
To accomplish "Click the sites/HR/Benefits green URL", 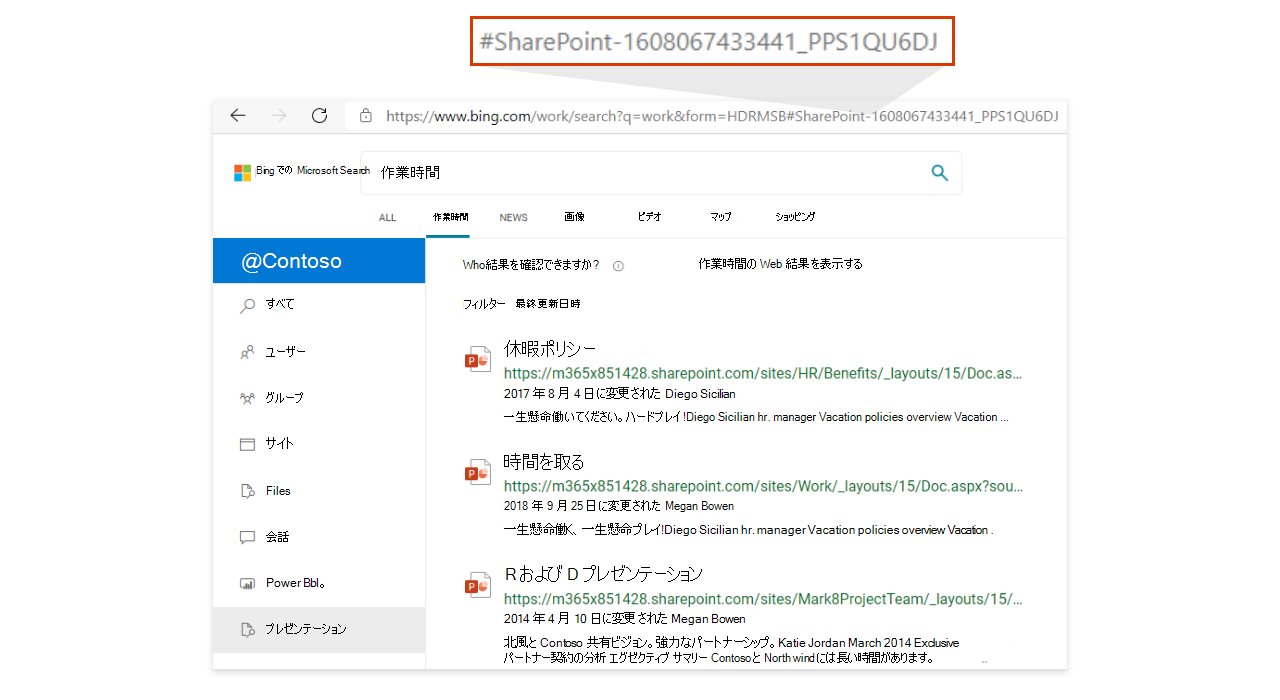I will [x=763, y=374].
